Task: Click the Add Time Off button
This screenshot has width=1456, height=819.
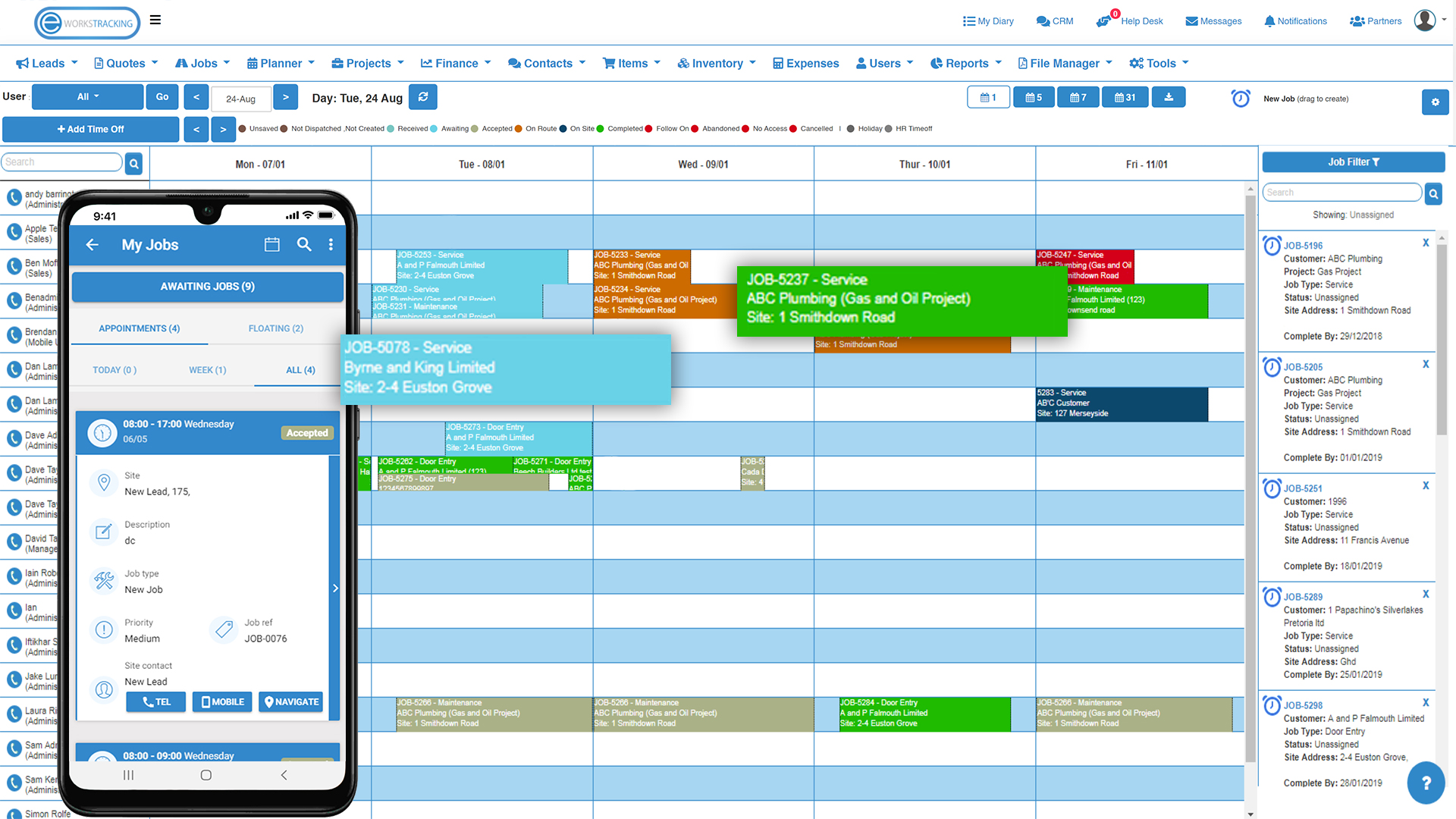Action: point(90,129)
